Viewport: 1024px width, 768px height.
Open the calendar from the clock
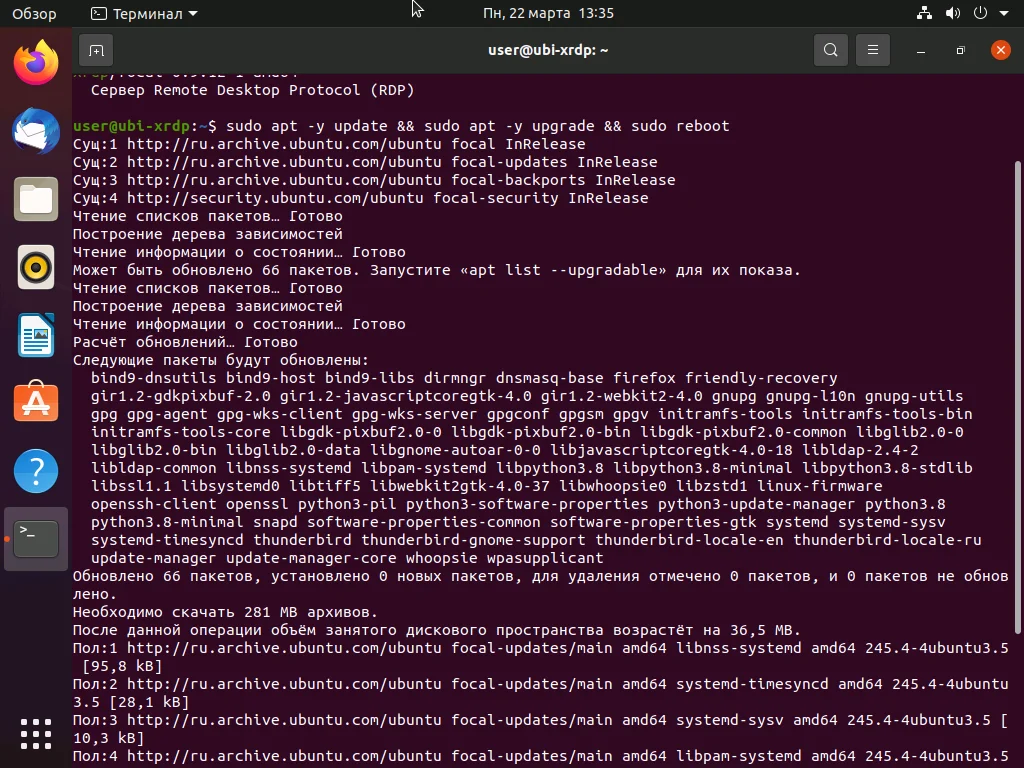click(547, 14)
